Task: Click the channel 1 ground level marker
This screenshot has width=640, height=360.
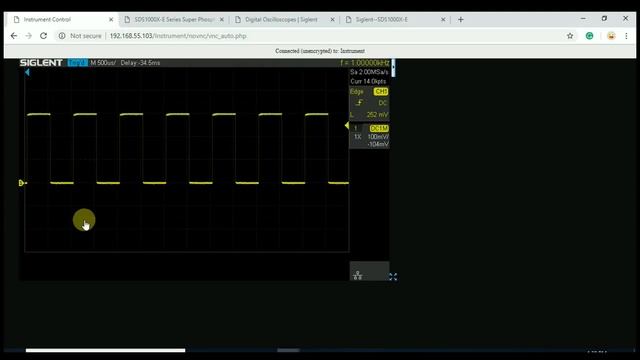Action: pos(22,183)
